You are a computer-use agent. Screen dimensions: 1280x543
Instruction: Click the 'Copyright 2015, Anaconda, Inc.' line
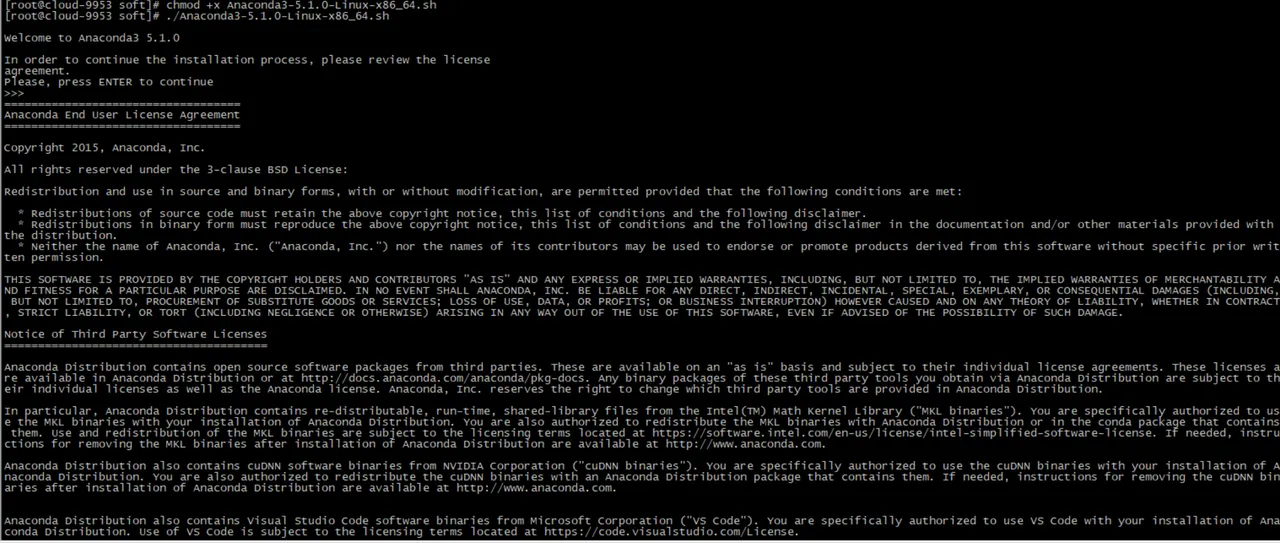point(105,148)
